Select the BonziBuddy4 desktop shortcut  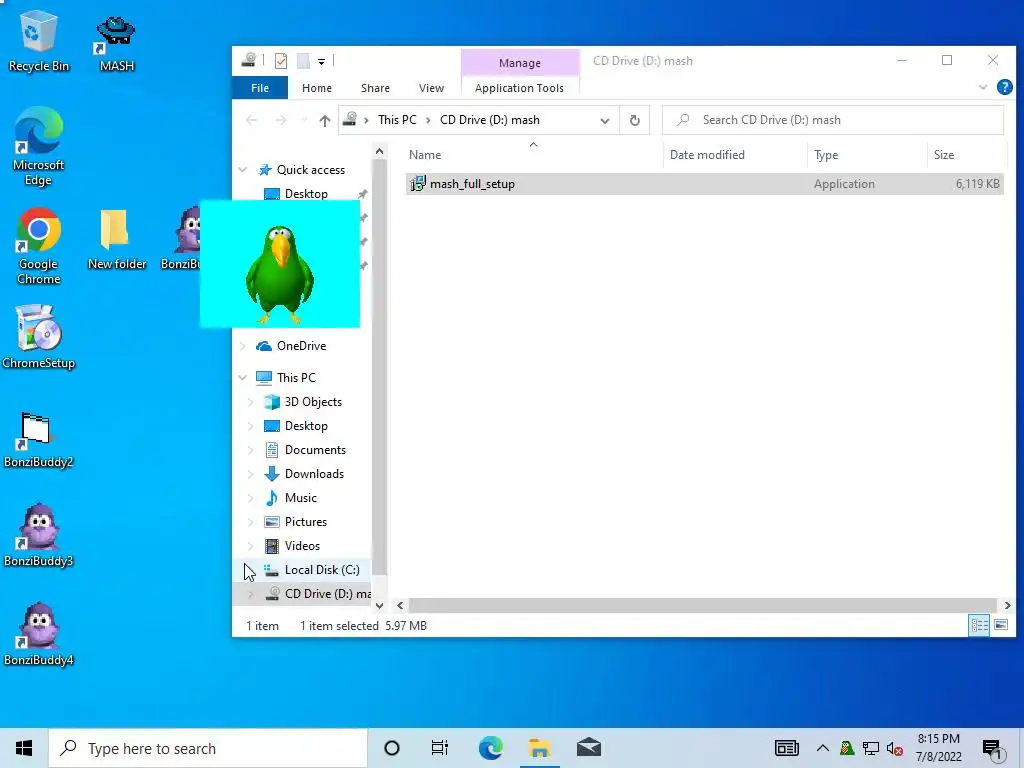click(38, 633)
